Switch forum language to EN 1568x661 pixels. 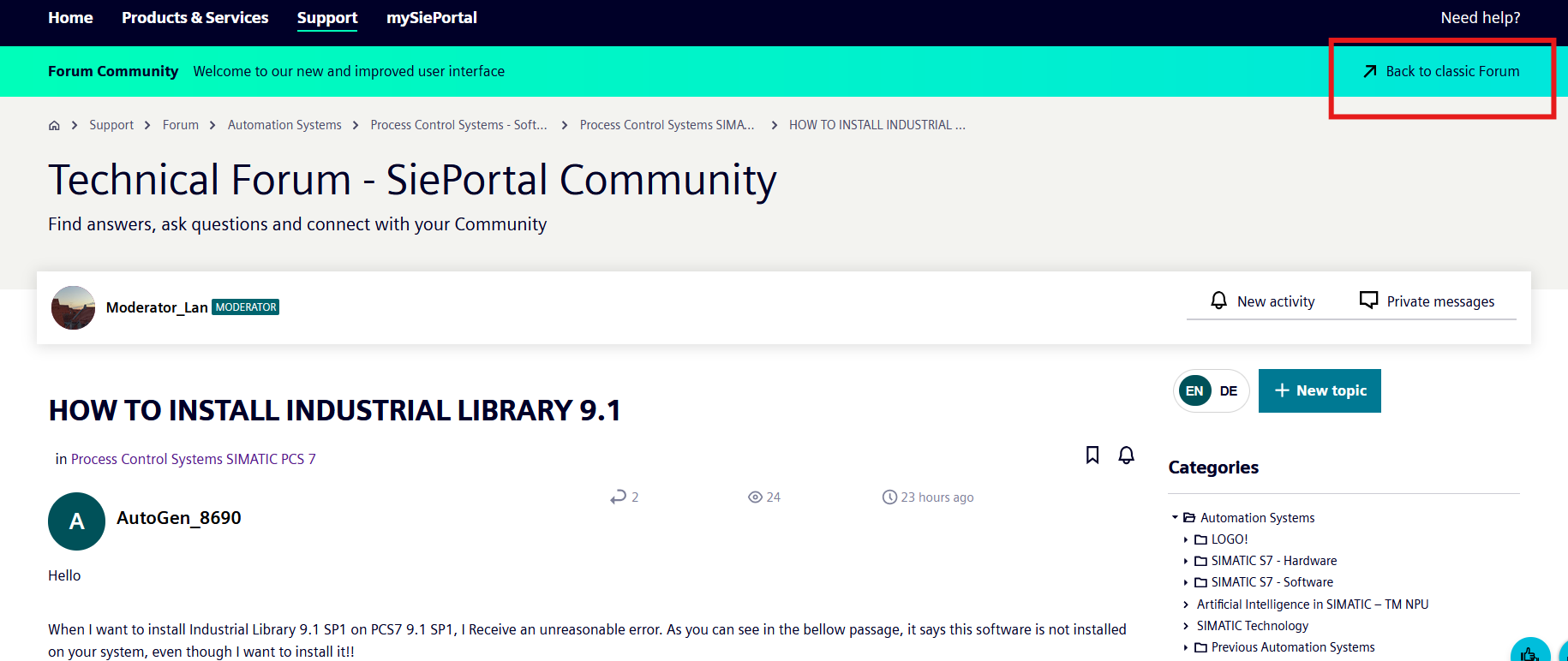tap(1194, 391)
